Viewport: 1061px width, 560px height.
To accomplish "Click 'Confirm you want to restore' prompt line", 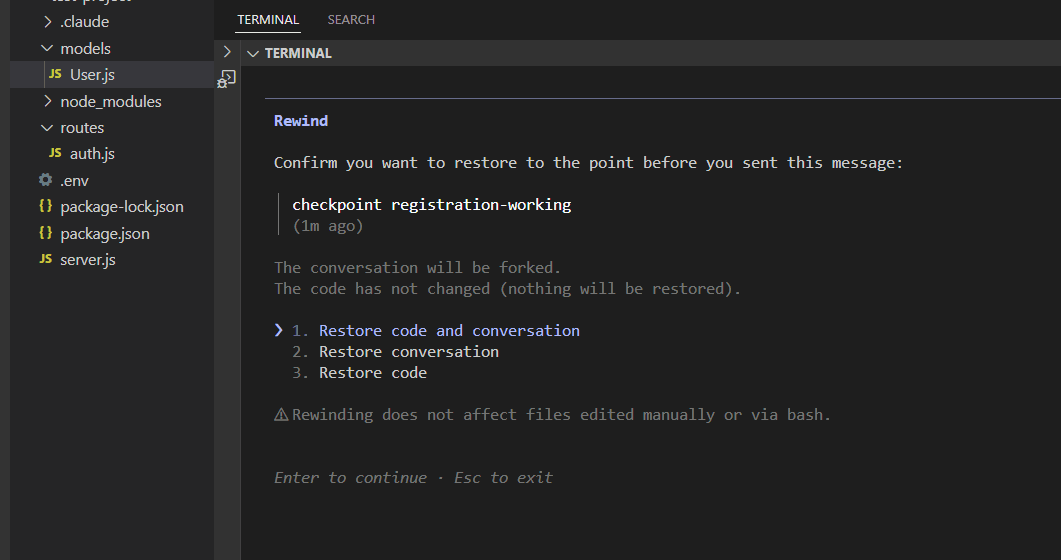I will (x=588, y=163).
